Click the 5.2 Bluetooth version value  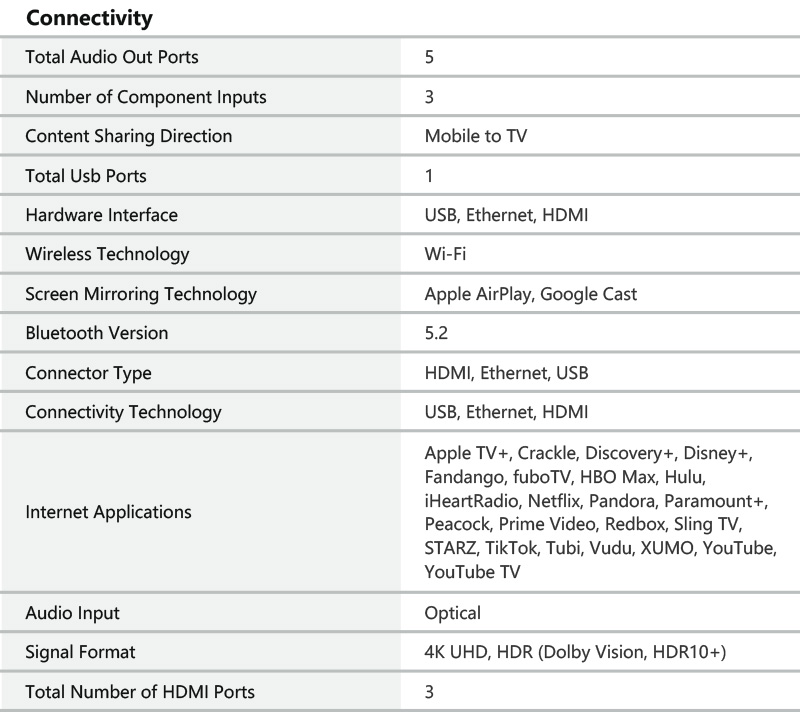436,333
